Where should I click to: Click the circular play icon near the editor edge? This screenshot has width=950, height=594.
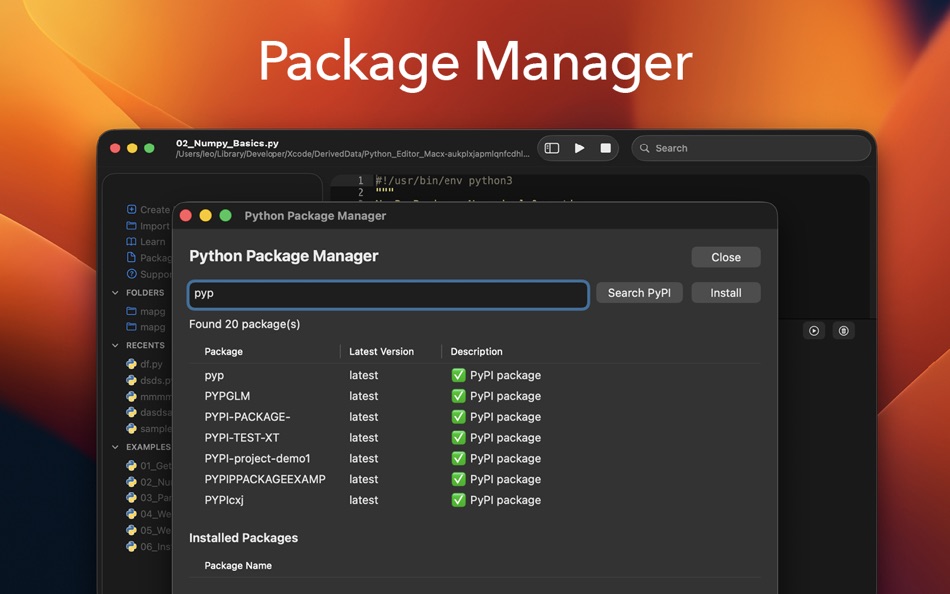coord(813,330)
